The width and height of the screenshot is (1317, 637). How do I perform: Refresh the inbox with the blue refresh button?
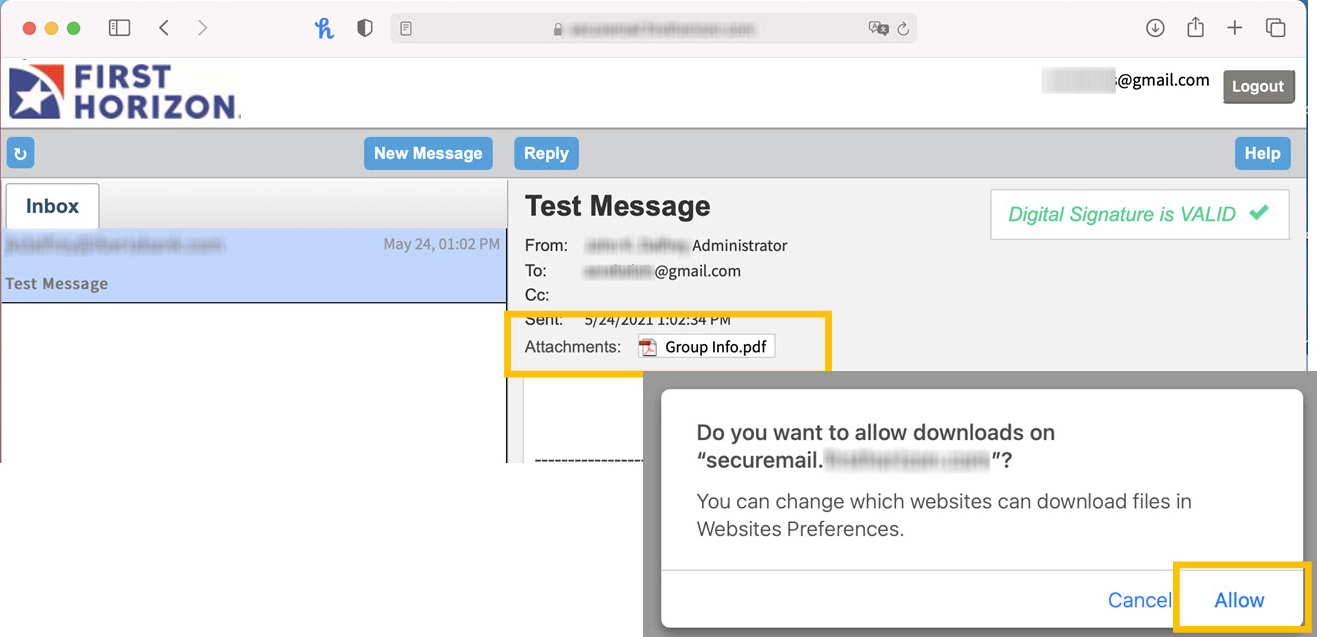(20, 153)
